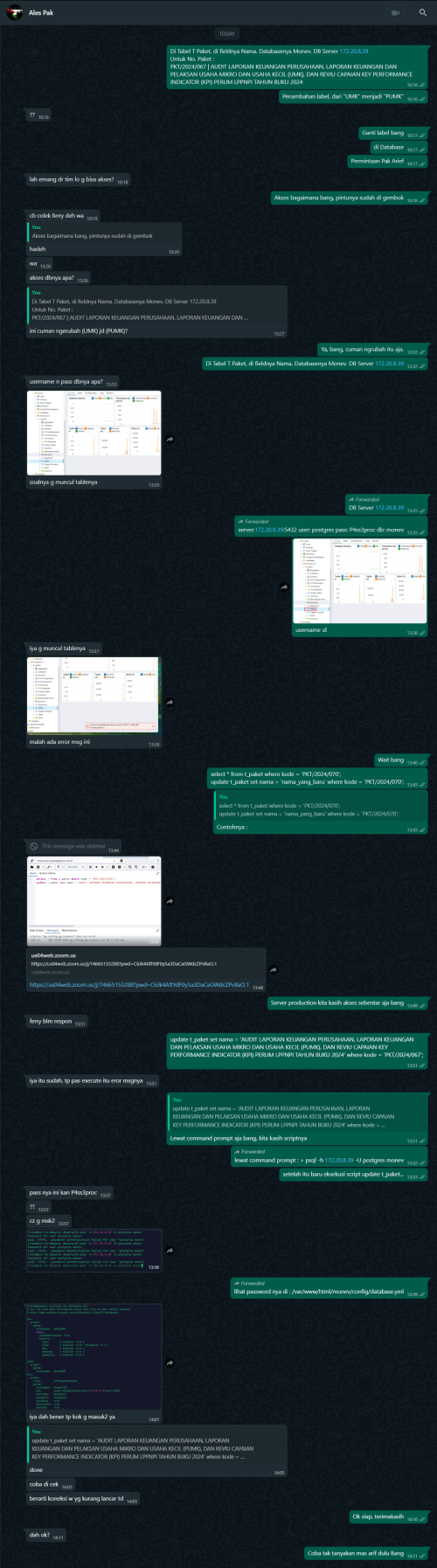437x1568 pixels.
Task: Jump to quoted message above 'hadeh'
Action: click(x=104, y=232)
